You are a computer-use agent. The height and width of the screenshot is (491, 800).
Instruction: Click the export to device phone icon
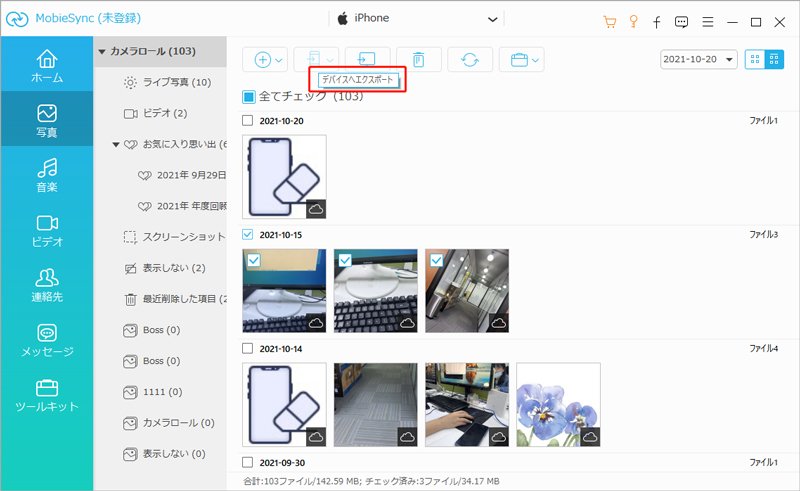314,60
